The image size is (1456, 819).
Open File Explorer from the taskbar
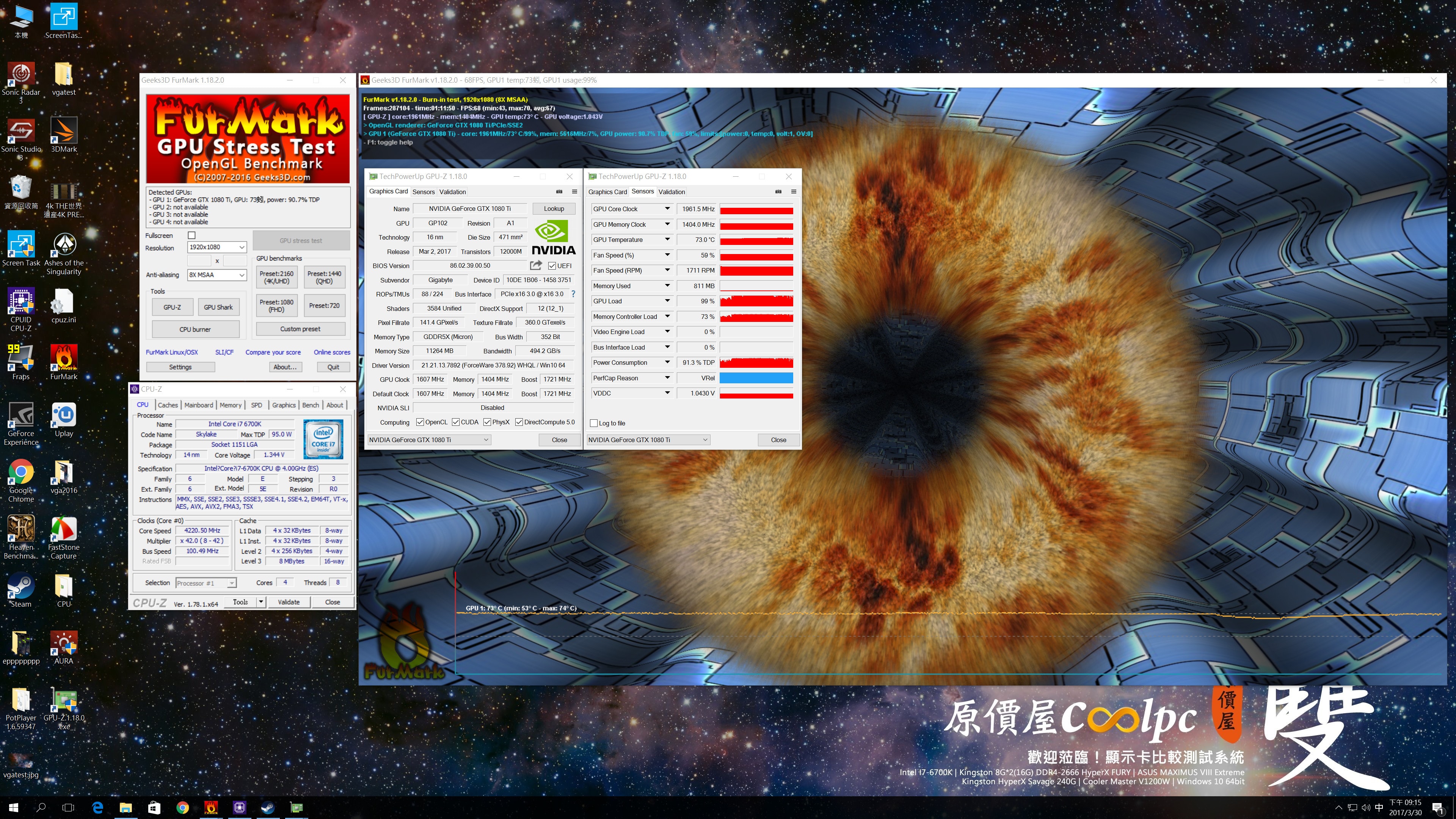coord(126,808)
